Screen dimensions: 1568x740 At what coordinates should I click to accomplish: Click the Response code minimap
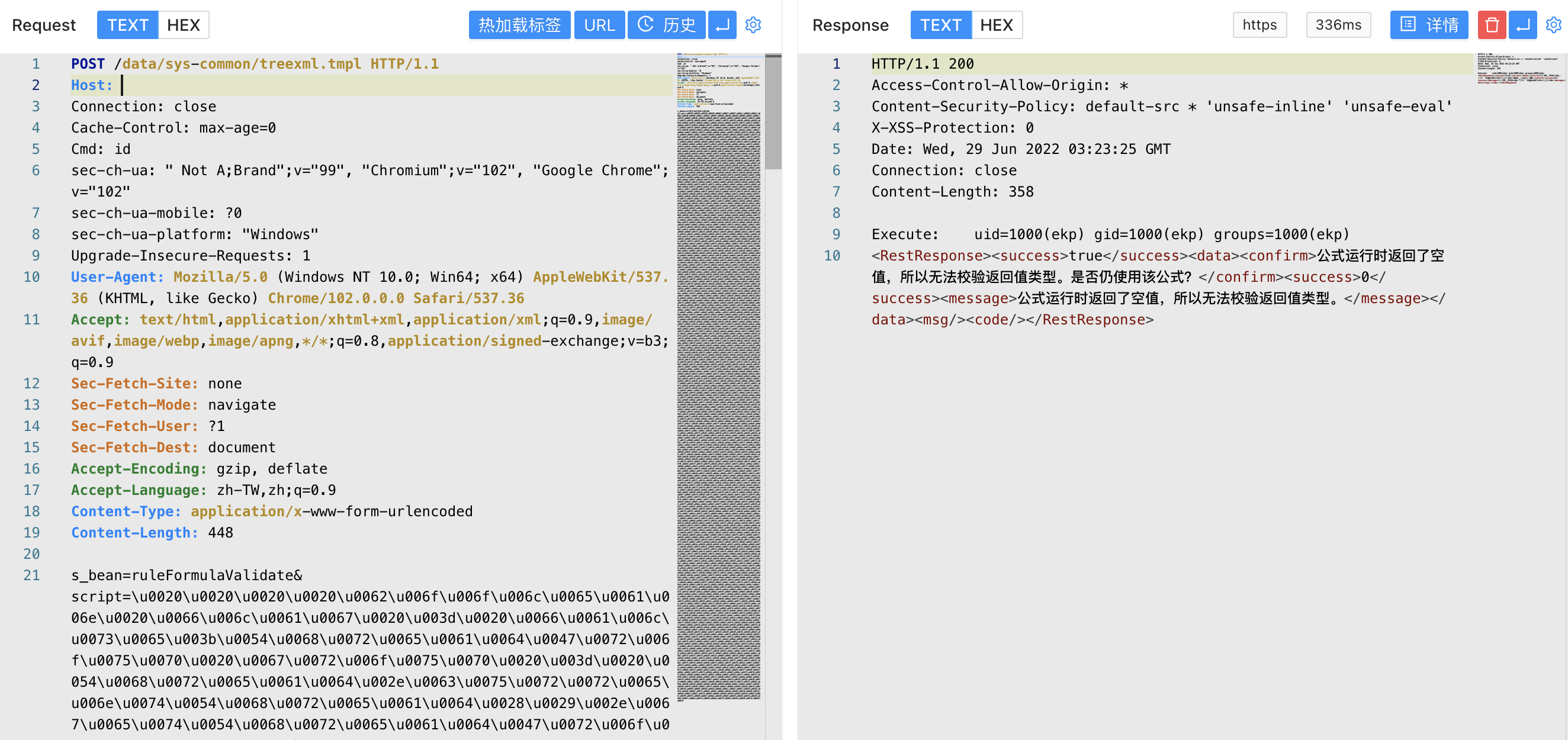pos(1520,69)
